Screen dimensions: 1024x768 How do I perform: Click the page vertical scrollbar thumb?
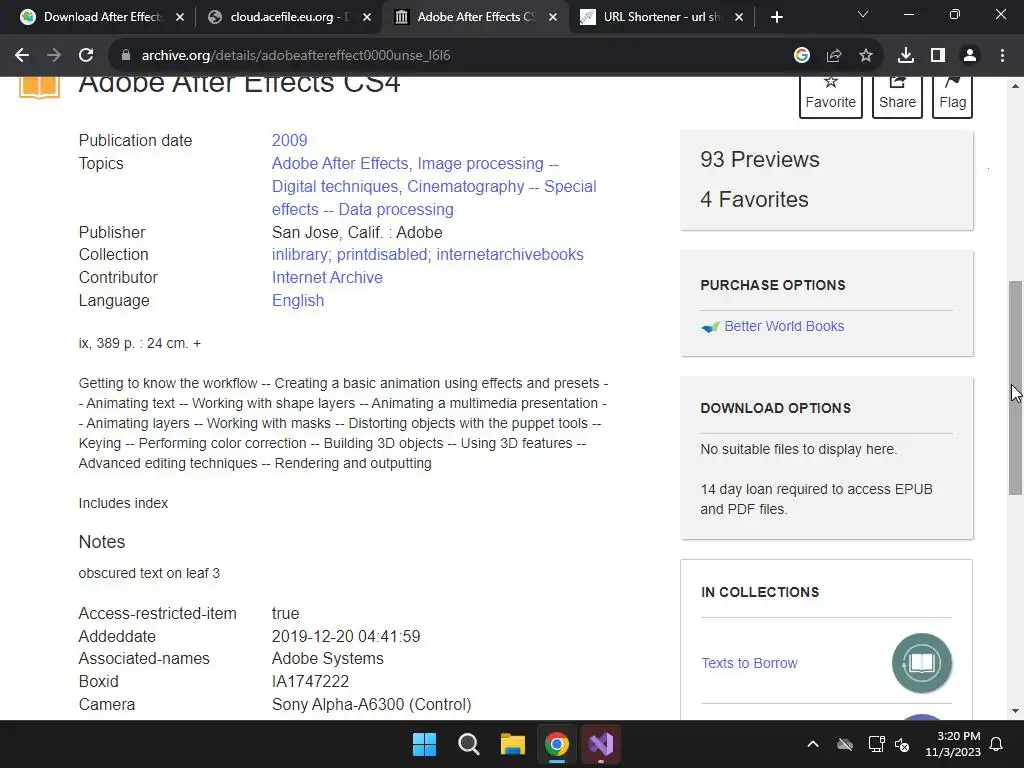point(1015,388)
